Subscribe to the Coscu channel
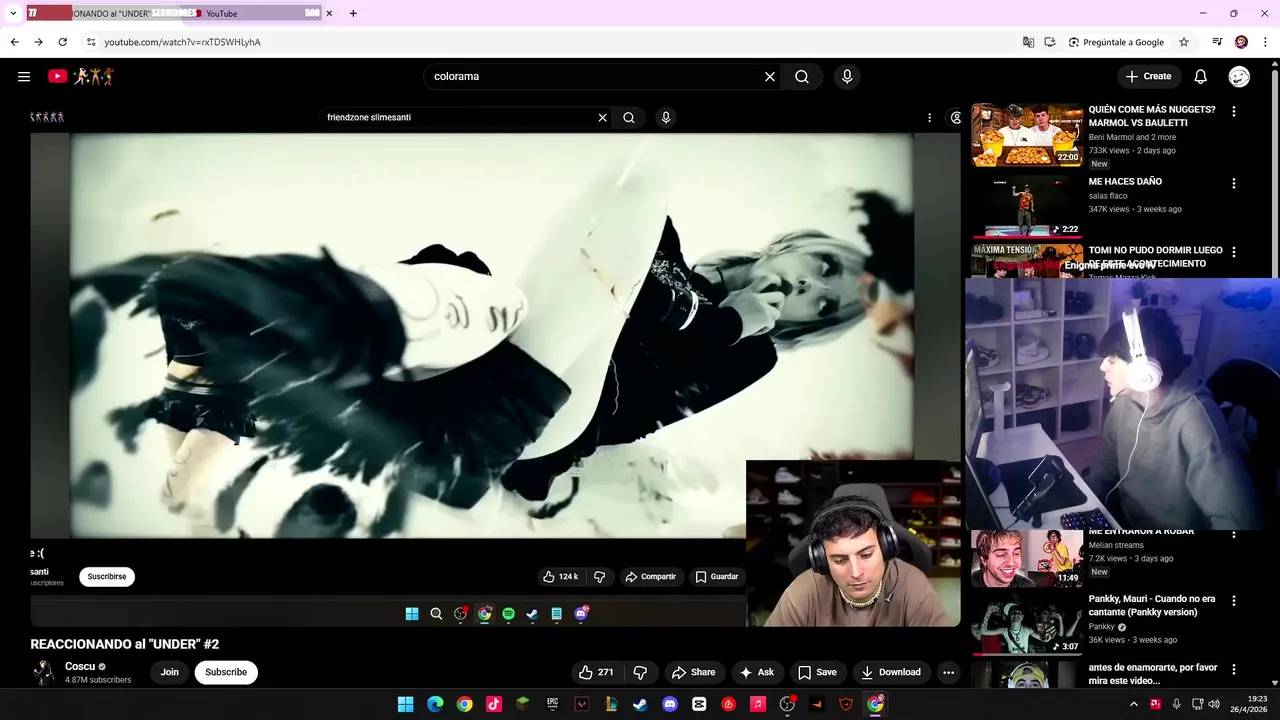Image resolution: width=1280 pixels, height=720 pixels. [x=226, y=672]
